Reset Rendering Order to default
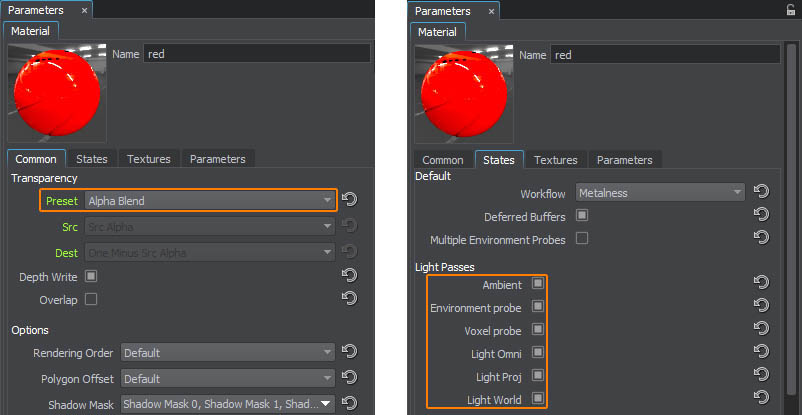 tap(350, 352)
